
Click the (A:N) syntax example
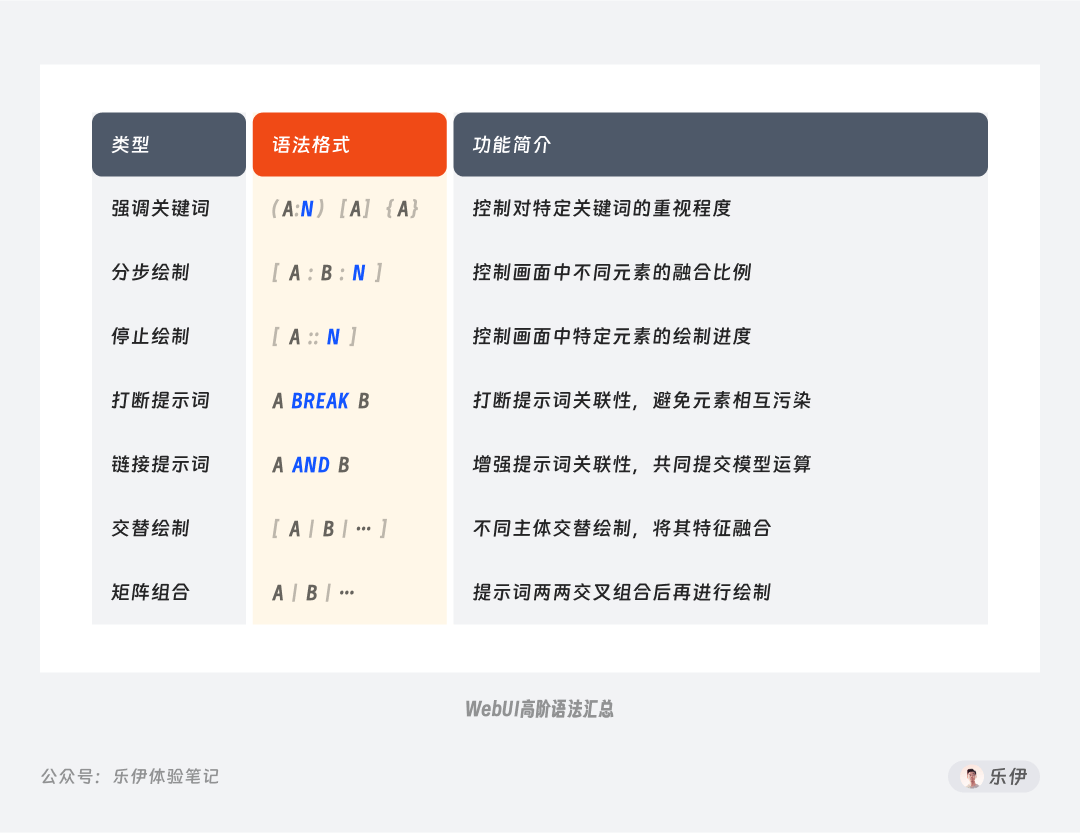pyautogui.click(x=298, y=209)
